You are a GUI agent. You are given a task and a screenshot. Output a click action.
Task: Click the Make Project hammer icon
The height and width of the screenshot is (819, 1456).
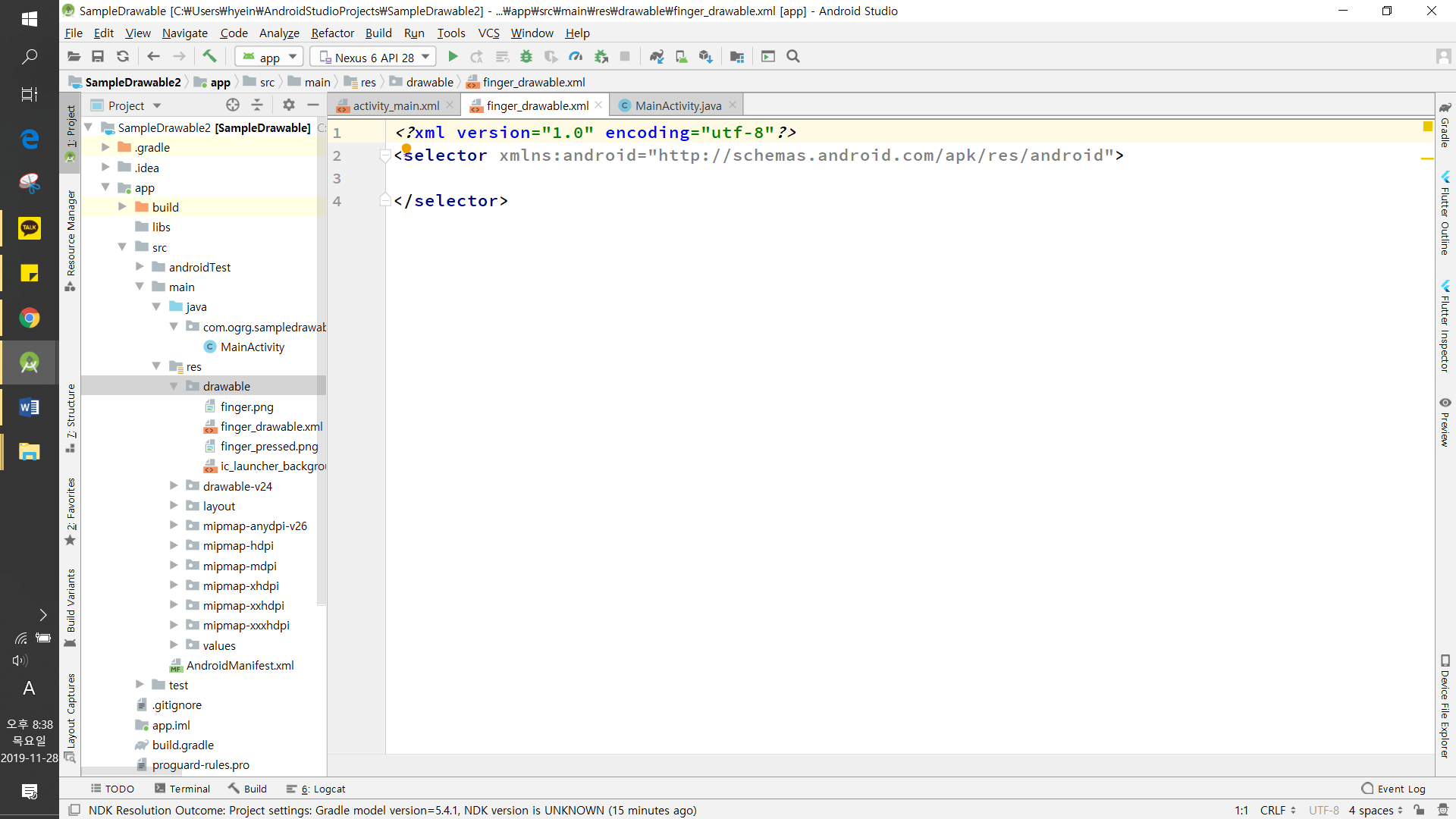coord(209,57)
